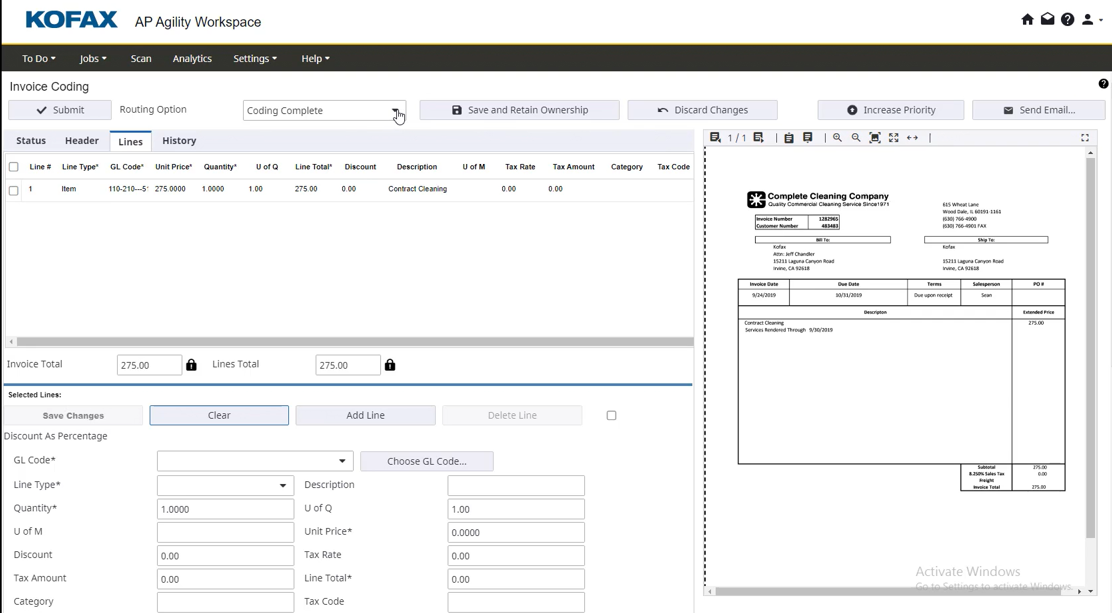Screen dimensions: 1112x613
Task: Open the messages envelope icon
Action: (1047, 20)
